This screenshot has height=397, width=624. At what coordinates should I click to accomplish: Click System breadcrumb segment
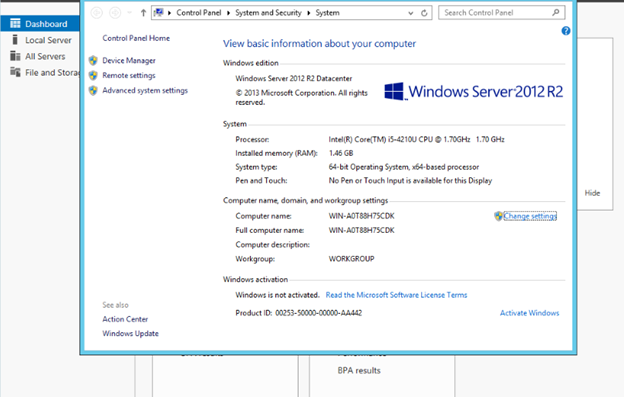tap(328, 13)
